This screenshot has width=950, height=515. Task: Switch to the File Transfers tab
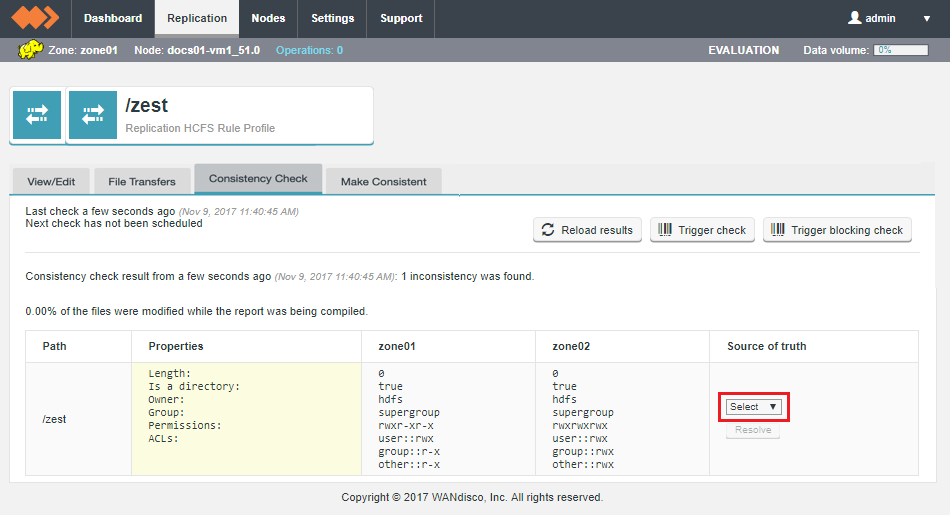click(142, 181)
